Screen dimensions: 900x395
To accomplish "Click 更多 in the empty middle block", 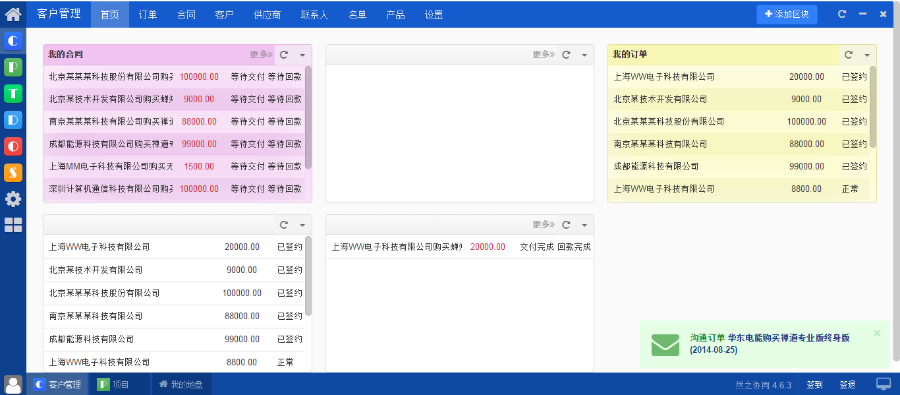I will (x=543, y=55).
